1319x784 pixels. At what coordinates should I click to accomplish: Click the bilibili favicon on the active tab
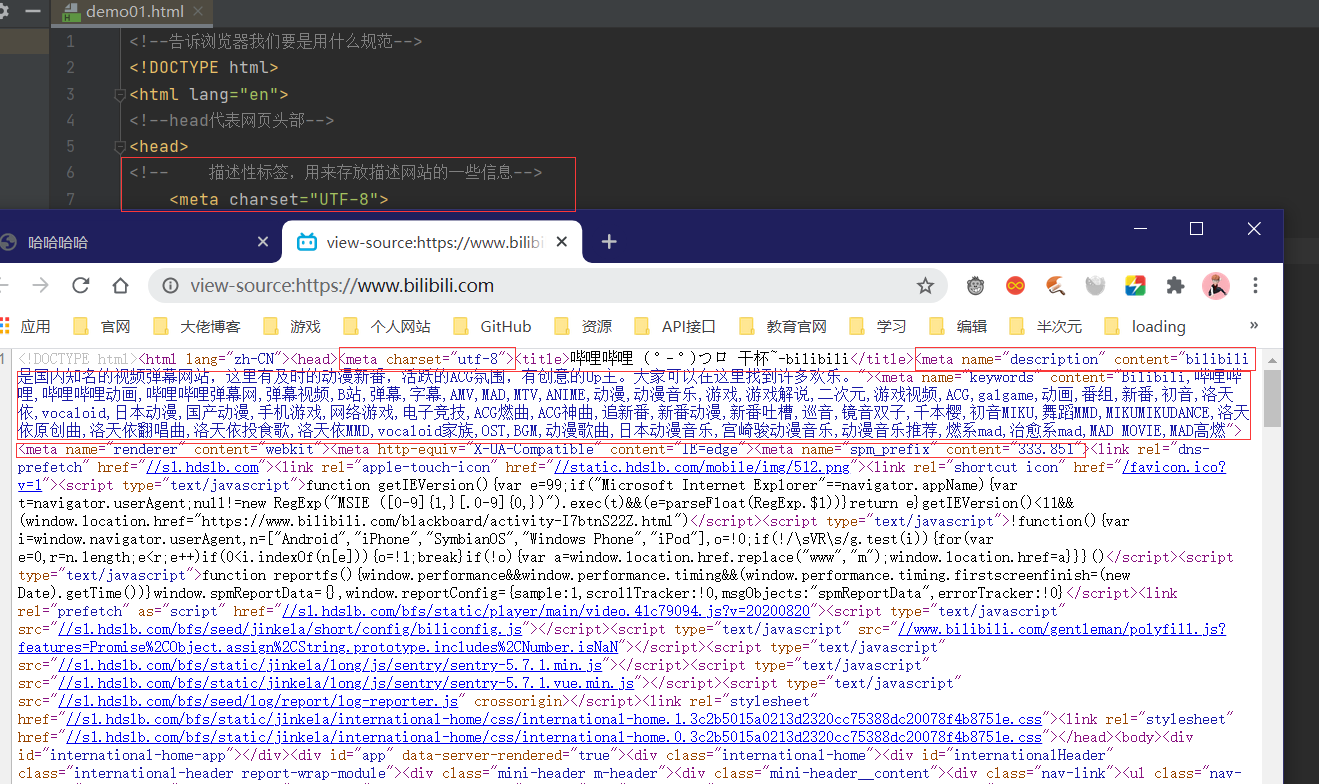tap(308, 242)
